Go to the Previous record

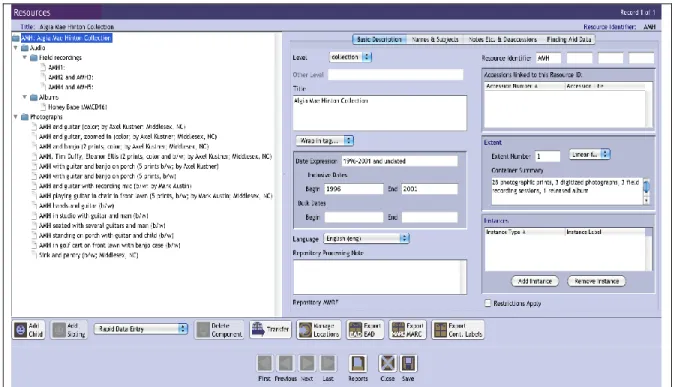coord(286,363)
